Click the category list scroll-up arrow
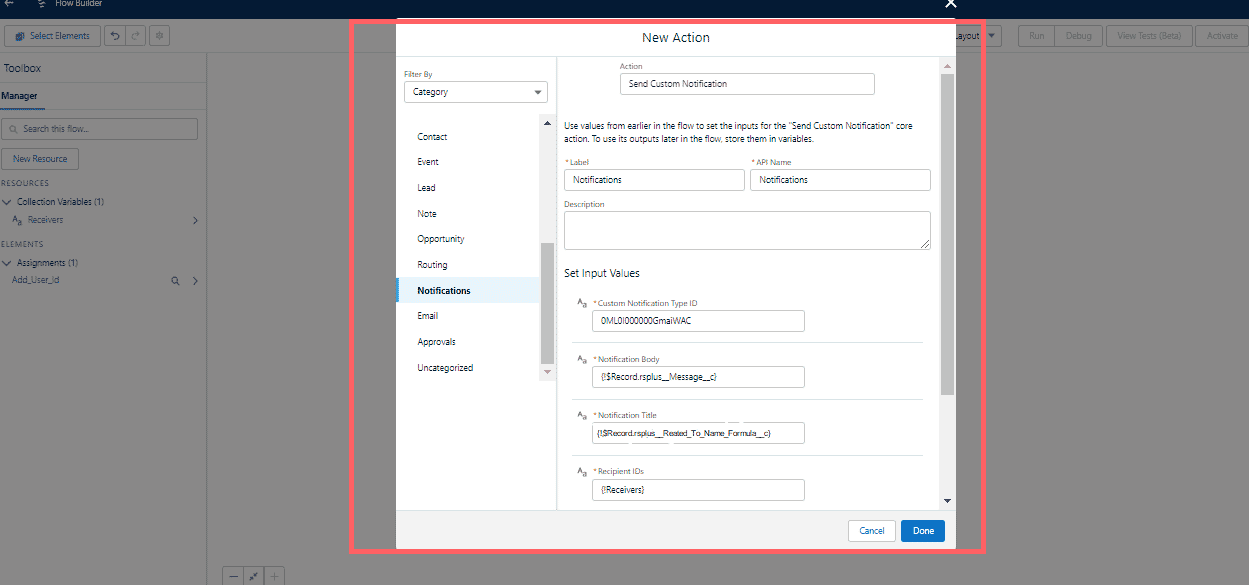1249x585 pixels. pos(547,123)
